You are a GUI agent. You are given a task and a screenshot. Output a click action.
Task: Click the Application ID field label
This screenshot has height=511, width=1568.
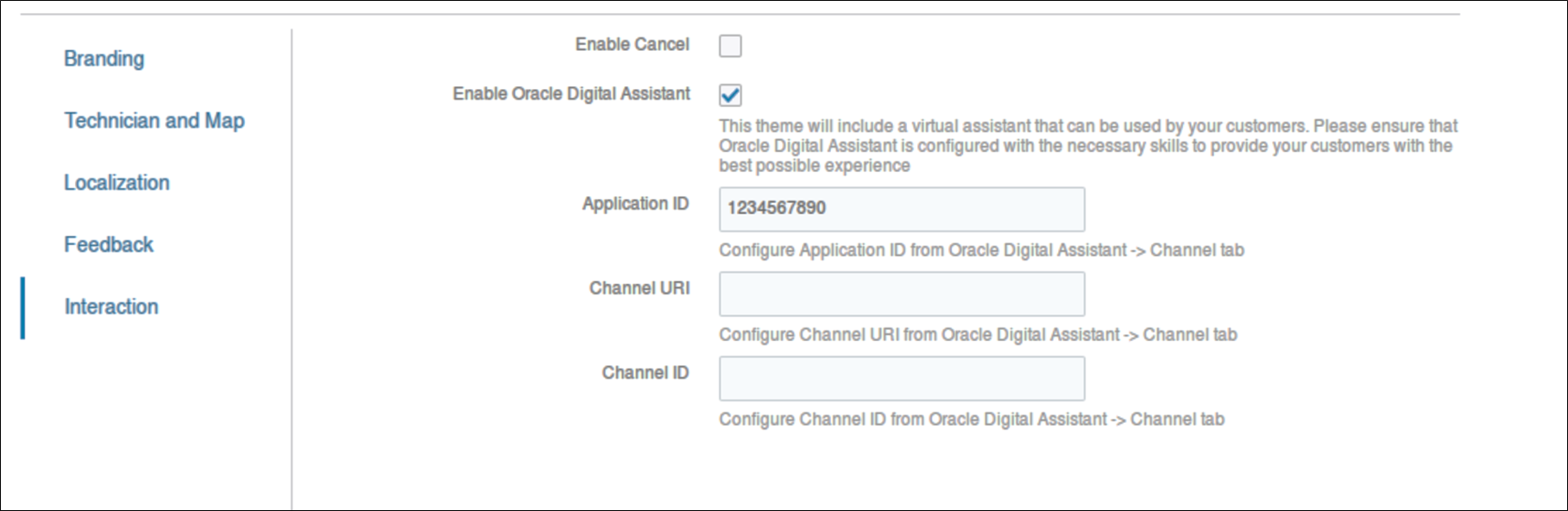point(635,204)
